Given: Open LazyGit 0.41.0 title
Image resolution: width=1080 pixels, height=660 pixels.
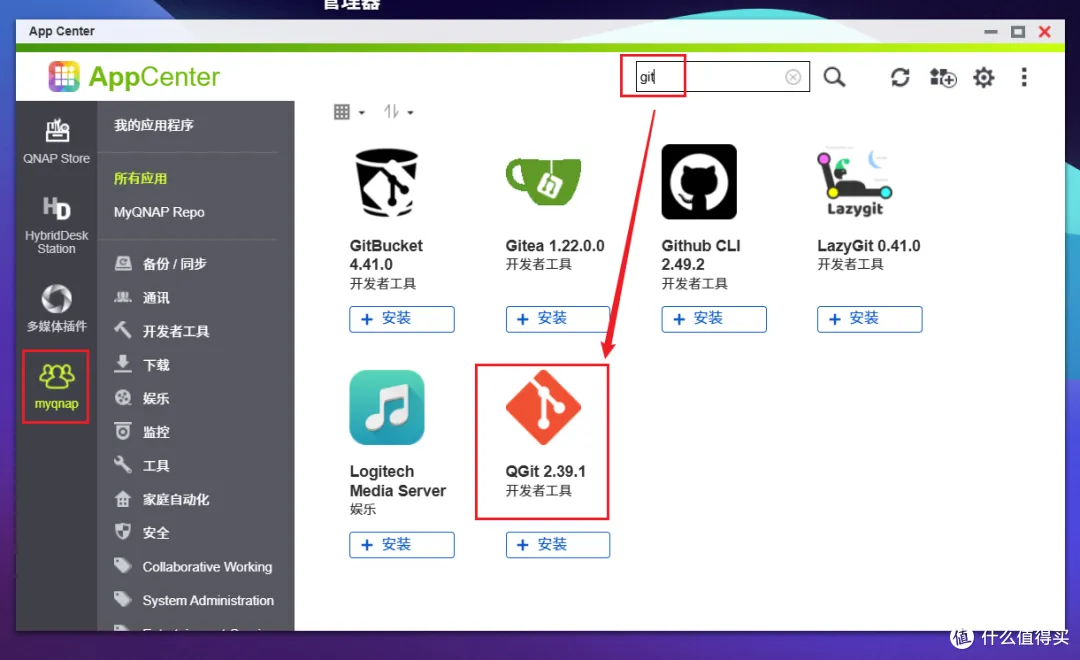Looking at the screenshot, I should [x=869, y=246].
